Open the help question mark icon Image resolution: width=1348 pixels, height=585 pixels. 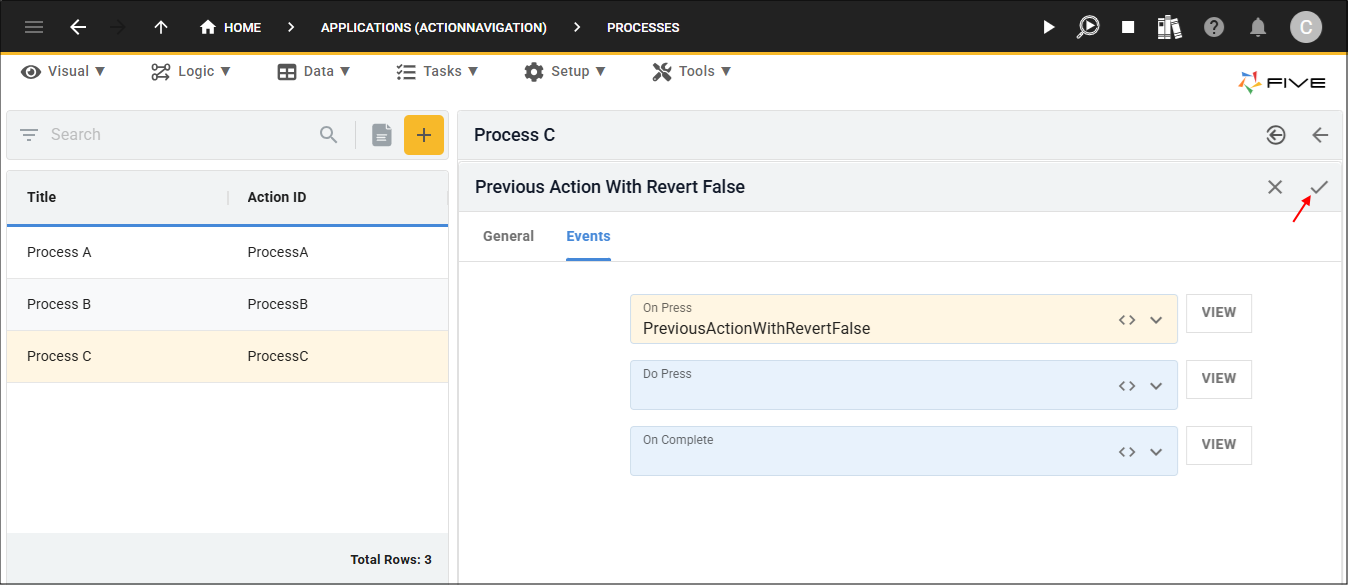pyautogui.click(x=1214, y=27)
